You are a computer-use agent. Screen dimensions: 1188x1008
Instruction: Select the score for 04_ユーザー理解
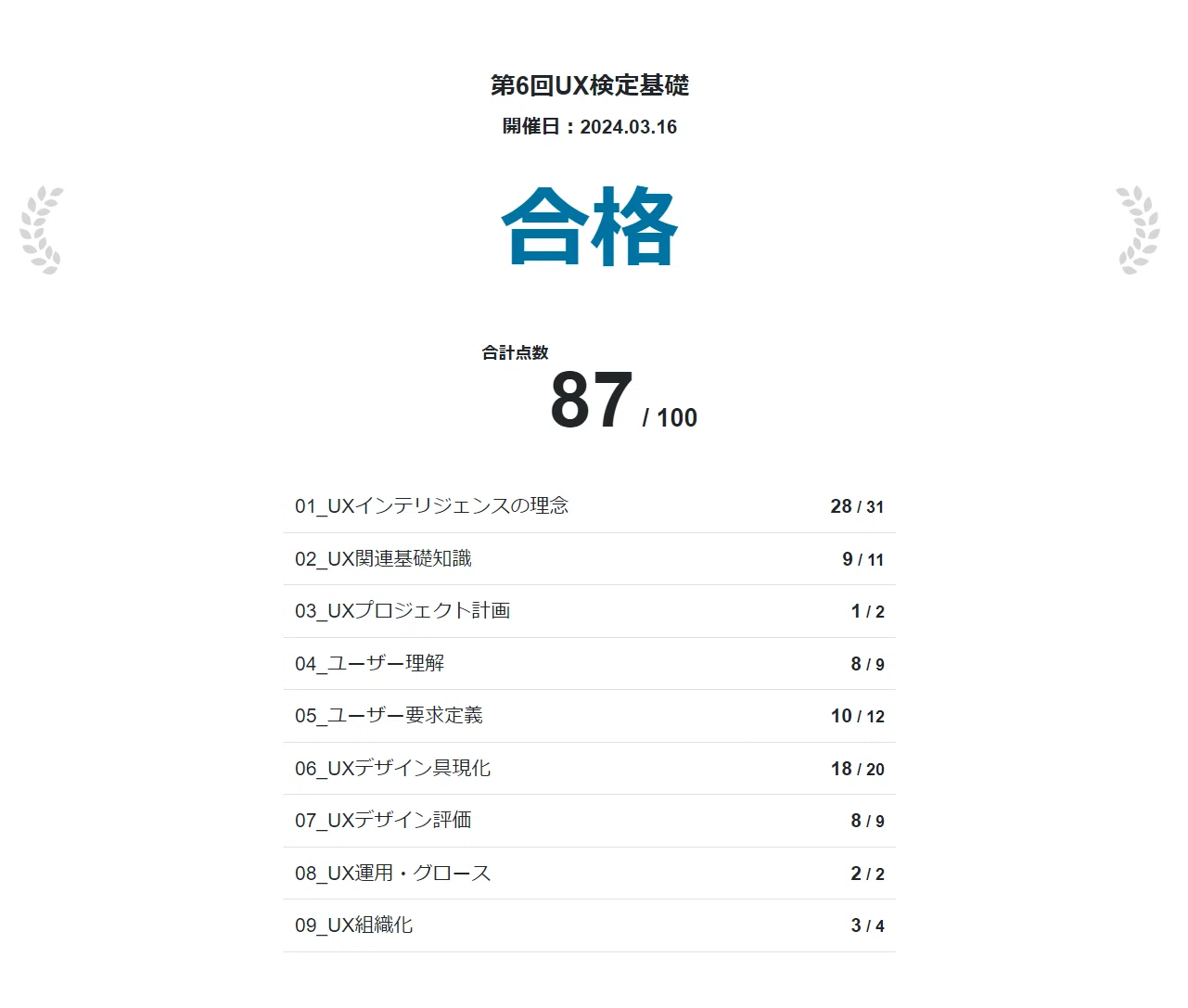(x=867, y=664)
